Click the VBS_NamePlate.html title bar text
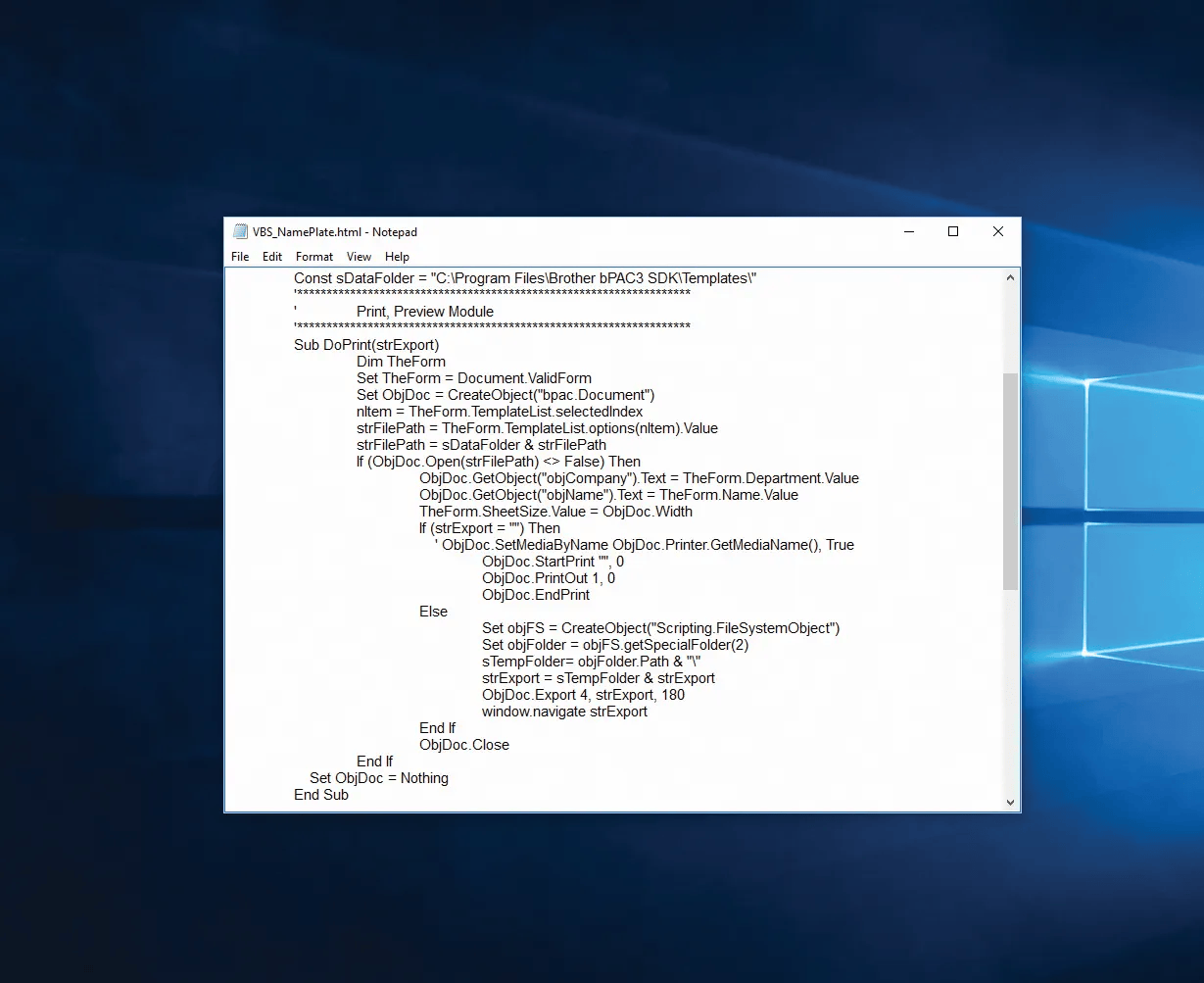Viewport: 1204px width, 983px height. [x=335, y=232]
